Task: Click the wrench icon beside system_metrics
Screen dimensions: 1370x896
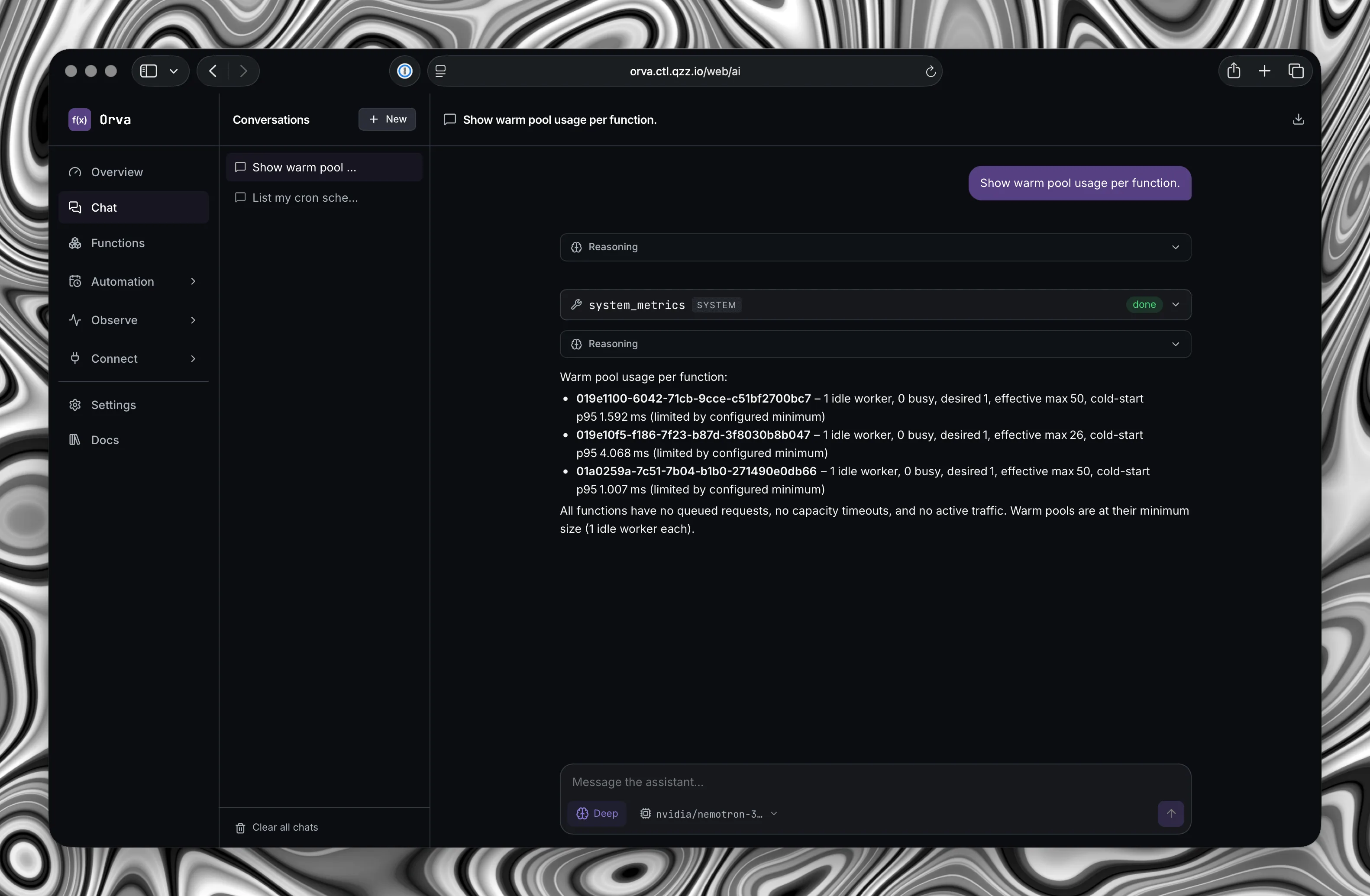Action: [x=576, y=305]
